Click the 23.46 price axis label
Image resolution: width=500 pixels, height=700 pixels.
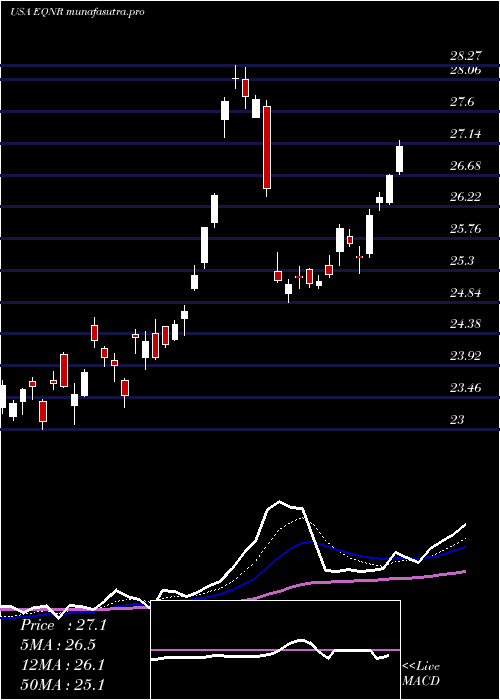466,388
